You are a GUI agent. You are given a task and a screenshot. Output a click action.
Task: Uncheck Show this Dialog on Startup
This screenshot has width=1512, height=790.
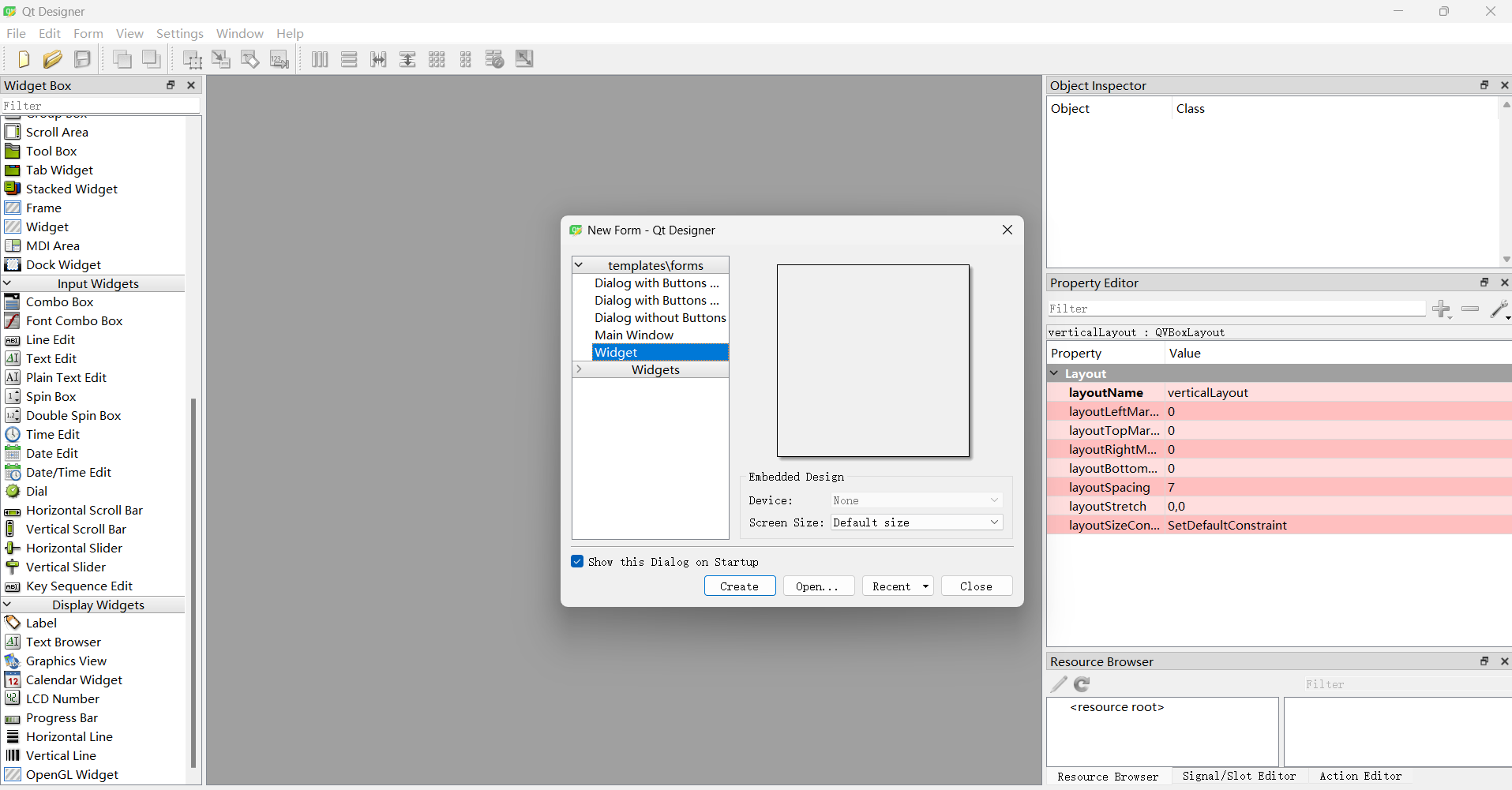click(x=577, y=562)
